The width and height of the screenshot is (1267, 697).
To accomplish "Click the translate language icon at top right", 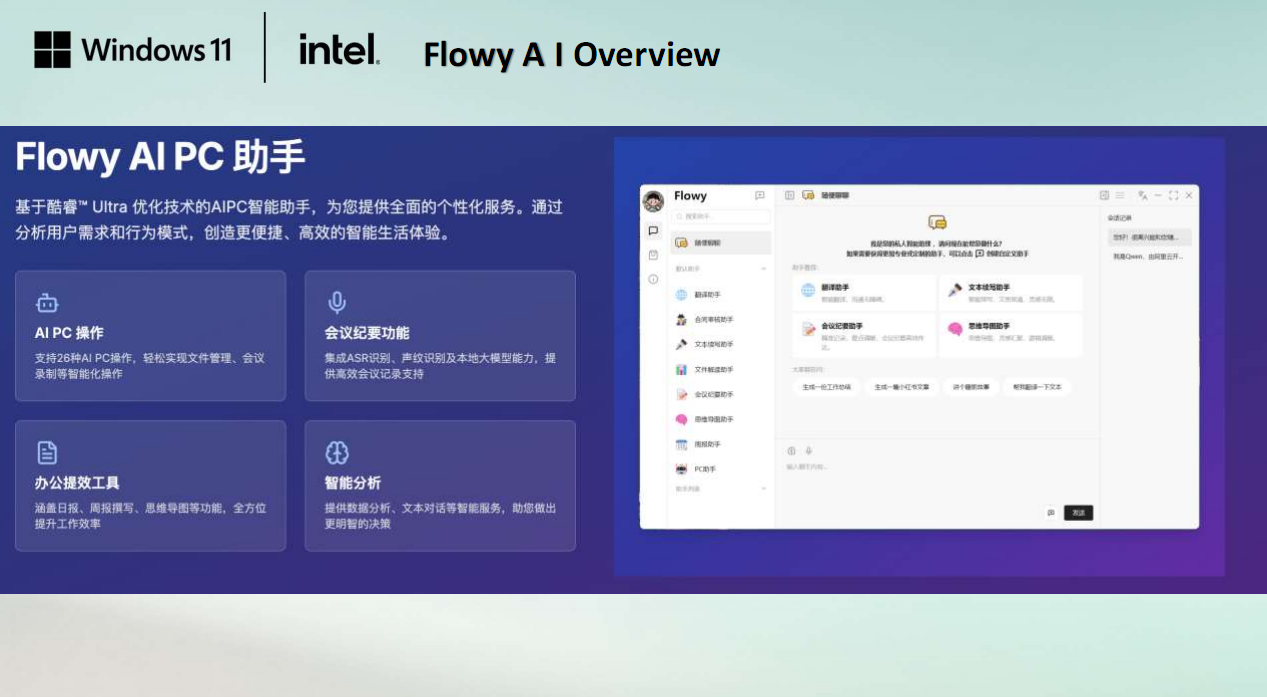I will [1143, 196].
